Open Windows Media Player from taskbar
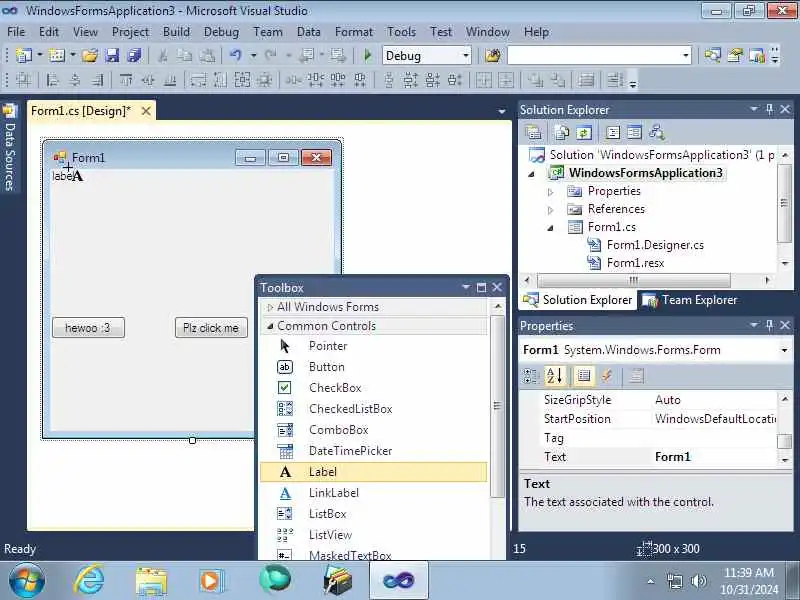The width and height of the screenshot is (800, 600). (x=211, y=581)
